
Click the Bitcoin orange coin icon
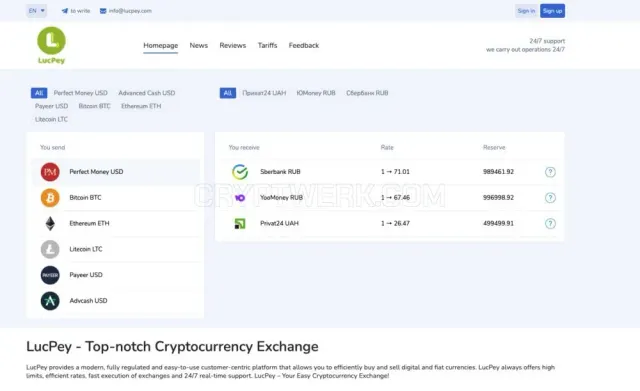click(x=50, y=198)
